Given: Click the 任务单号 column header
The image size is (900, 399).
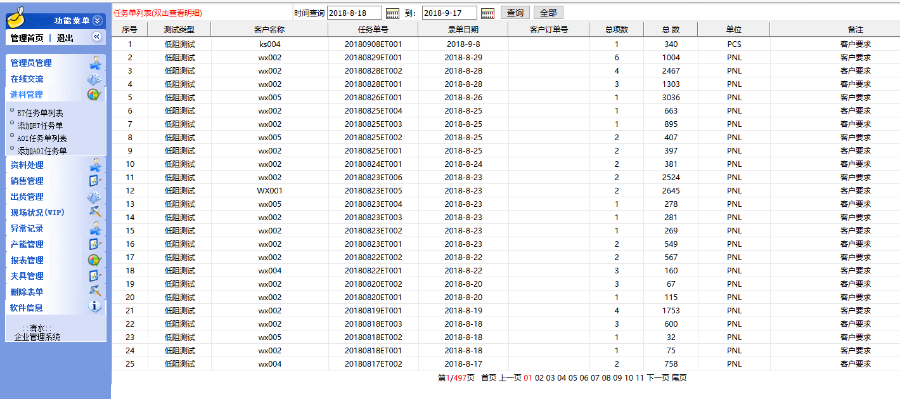Looking at the screenshot, I should click(x=373, y=29).
